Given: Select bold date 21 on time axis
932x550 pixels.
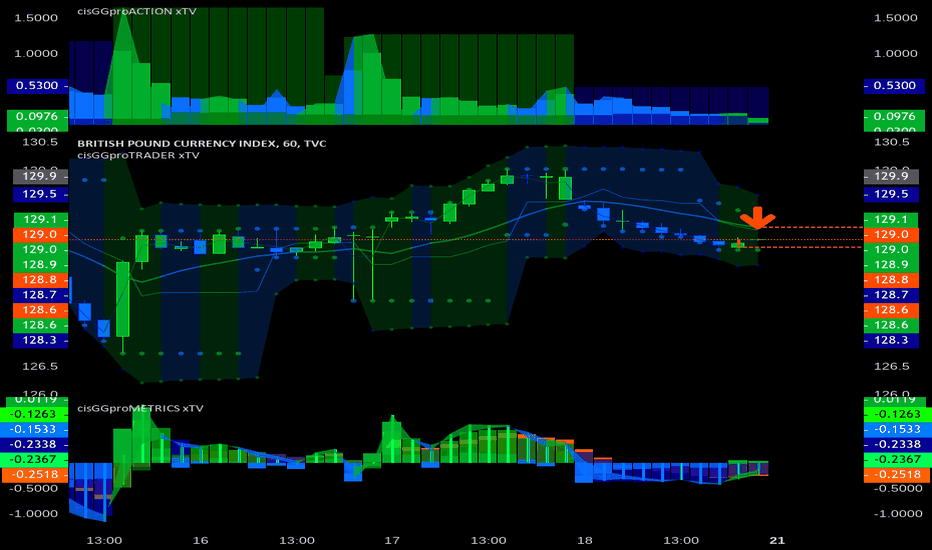Looking at the screenshot, I should 777,540.
